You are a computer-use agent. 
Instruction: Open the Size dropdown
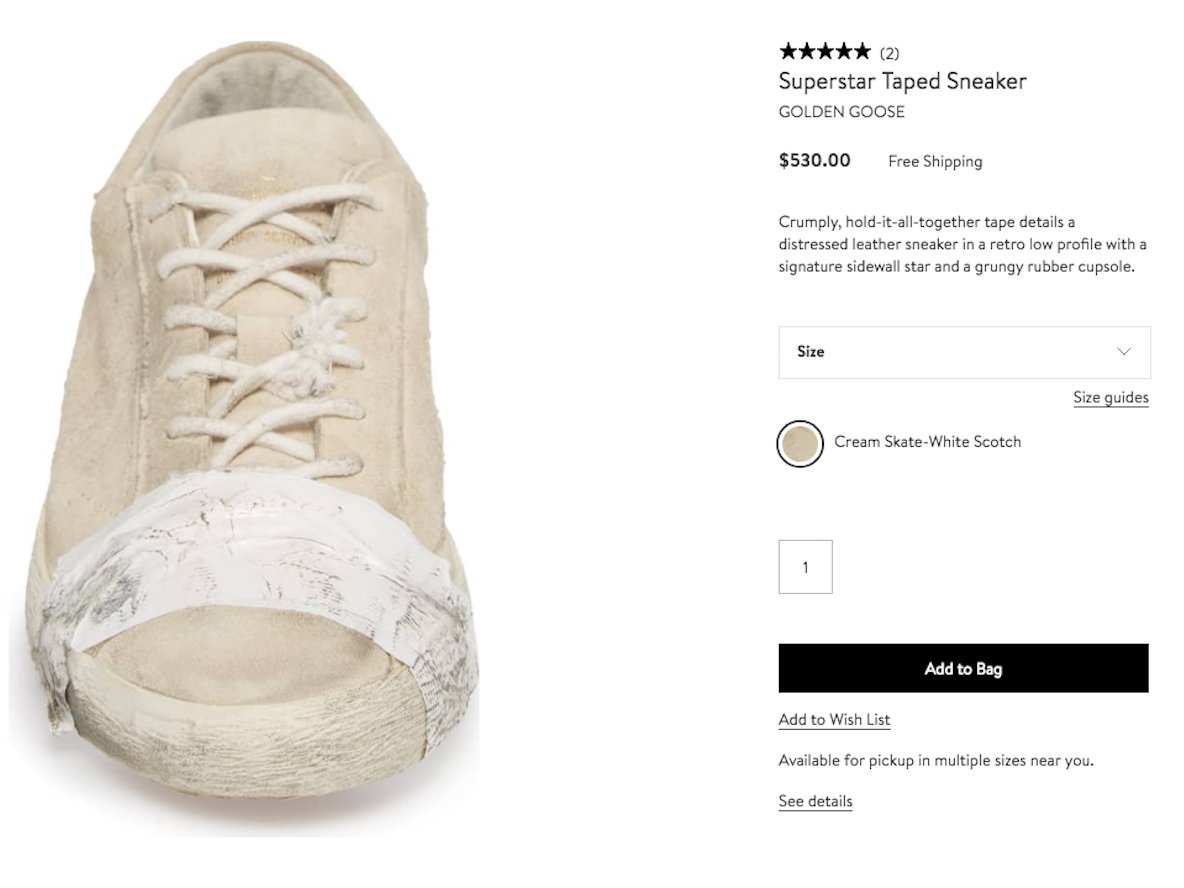[963, 352]
